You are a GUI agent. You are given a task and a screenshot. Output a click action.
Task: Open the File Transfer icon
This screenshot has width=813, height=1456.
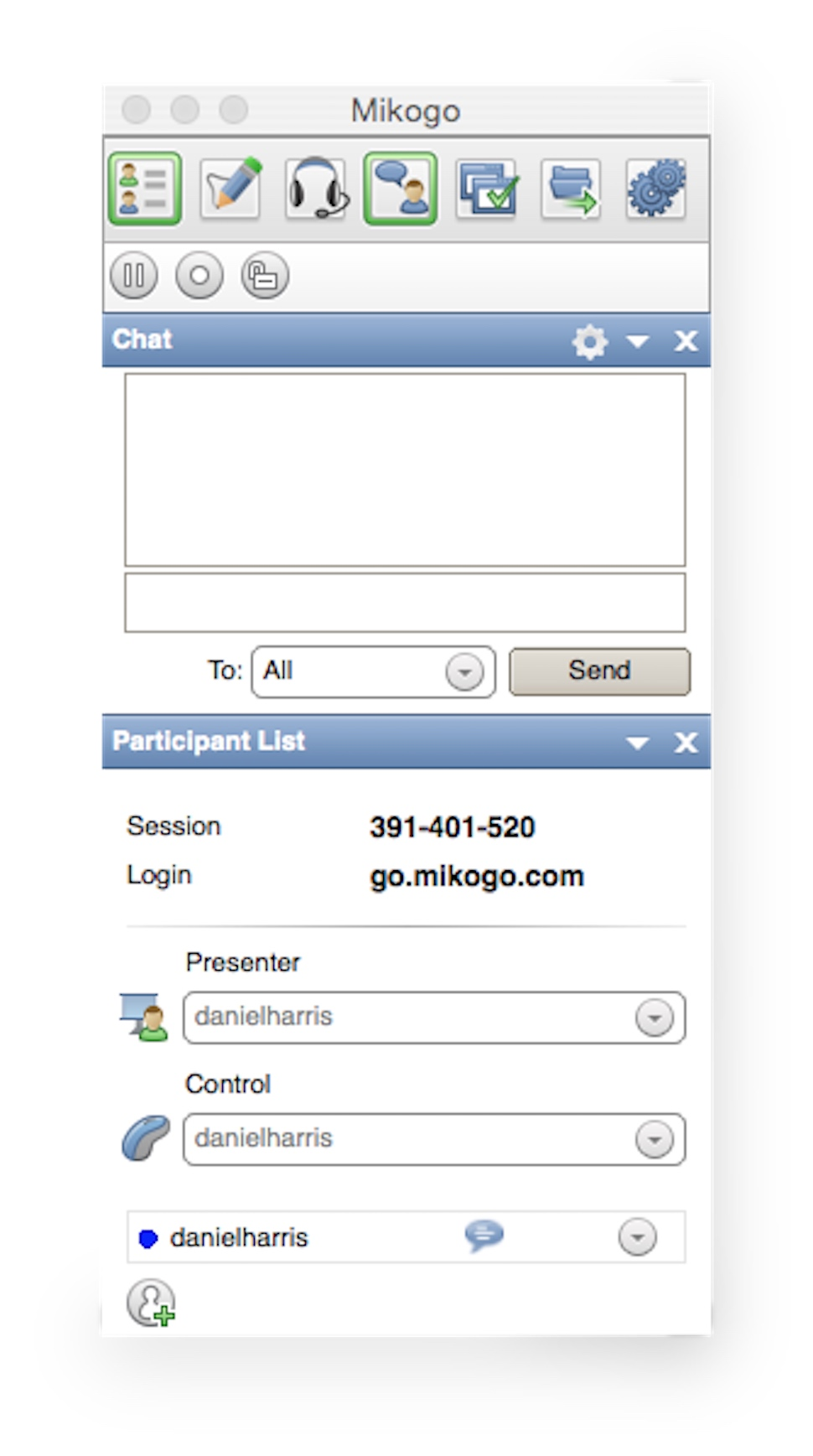pyautogui.click(x=572, y=189)
